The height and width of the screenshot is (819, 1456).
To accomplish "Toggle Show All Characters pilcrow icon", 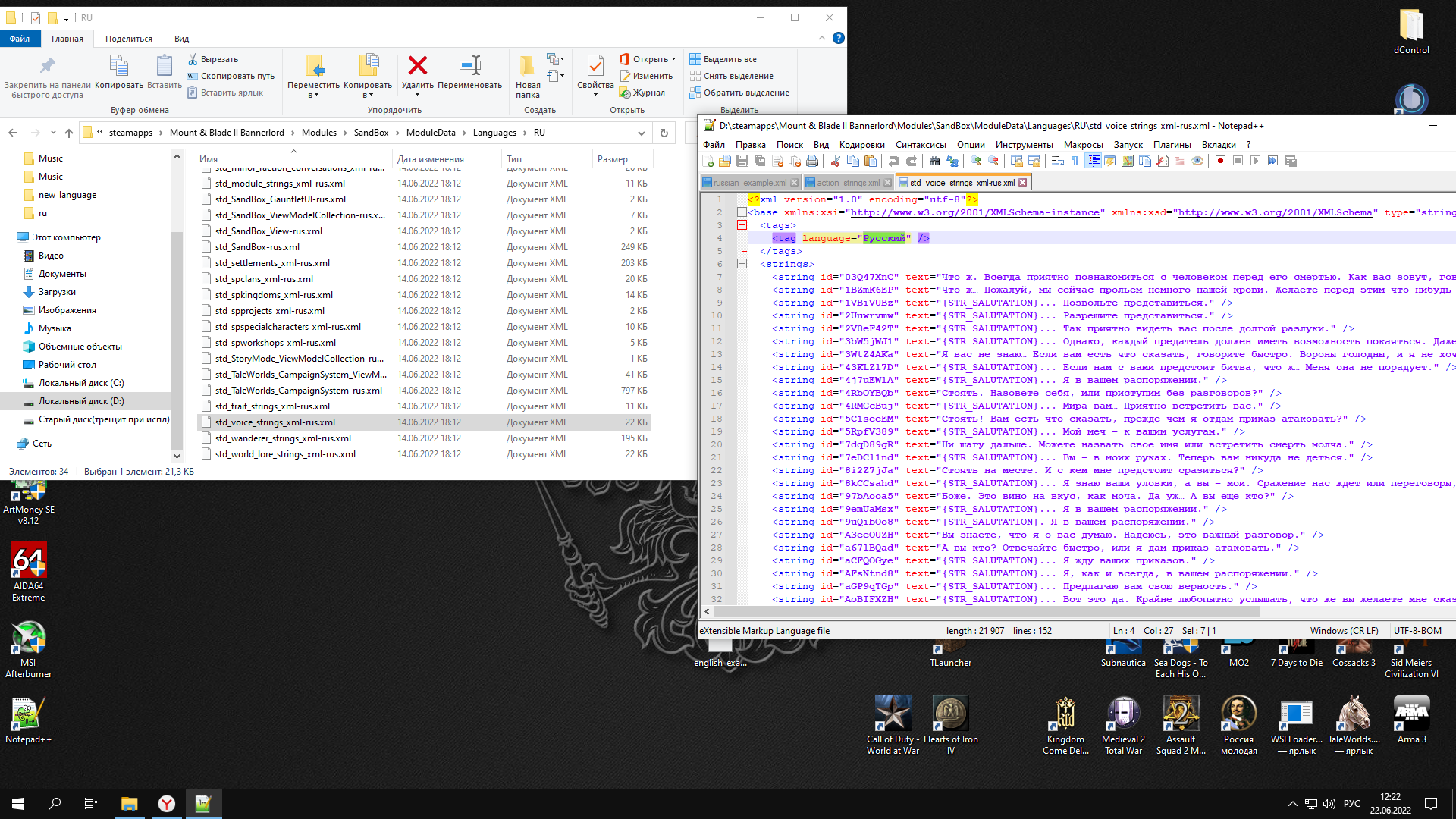I will point(1075,161).
